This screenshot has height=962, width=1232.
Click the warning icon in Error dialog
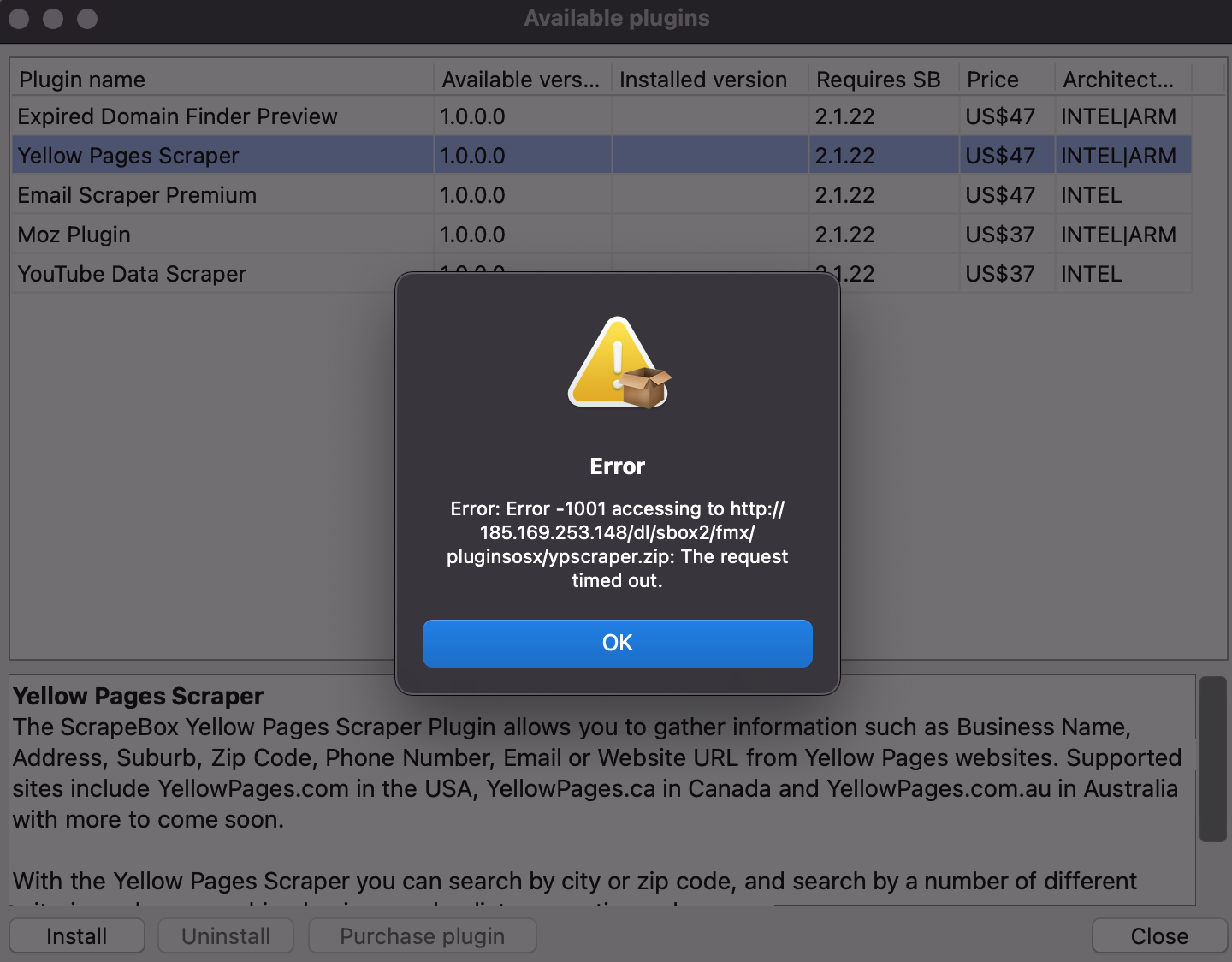pyautogui.click(x=619, y=362)
